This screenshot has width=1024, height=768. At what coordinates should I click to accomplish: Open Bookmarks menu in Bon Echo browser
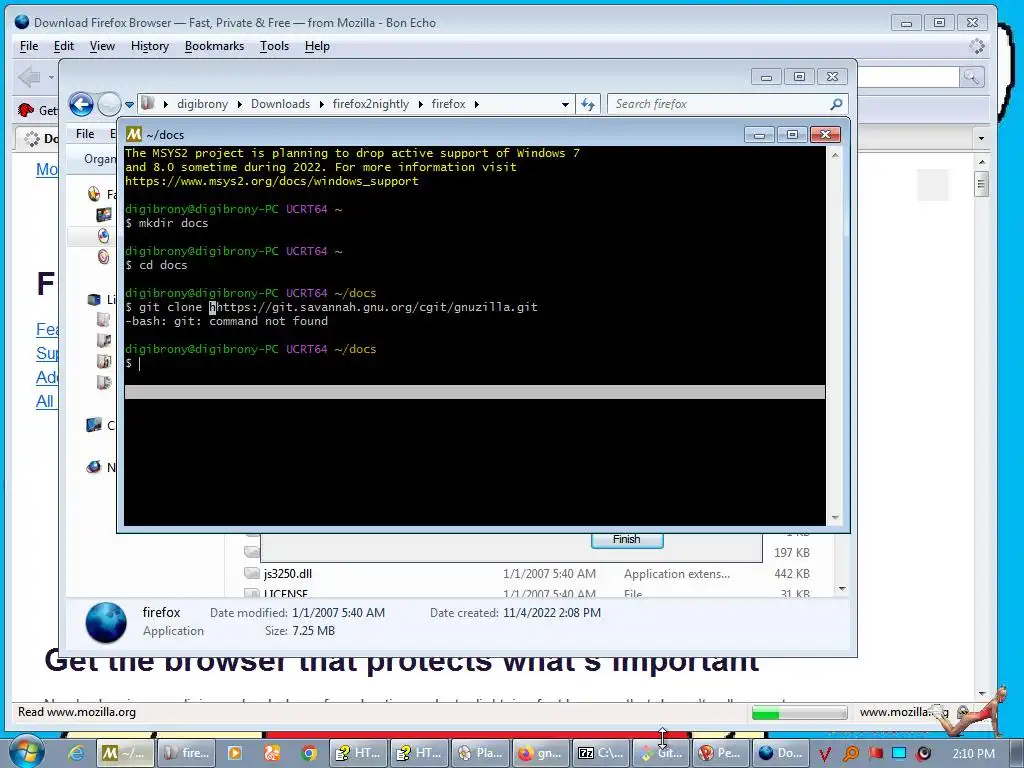click(214, 46)
